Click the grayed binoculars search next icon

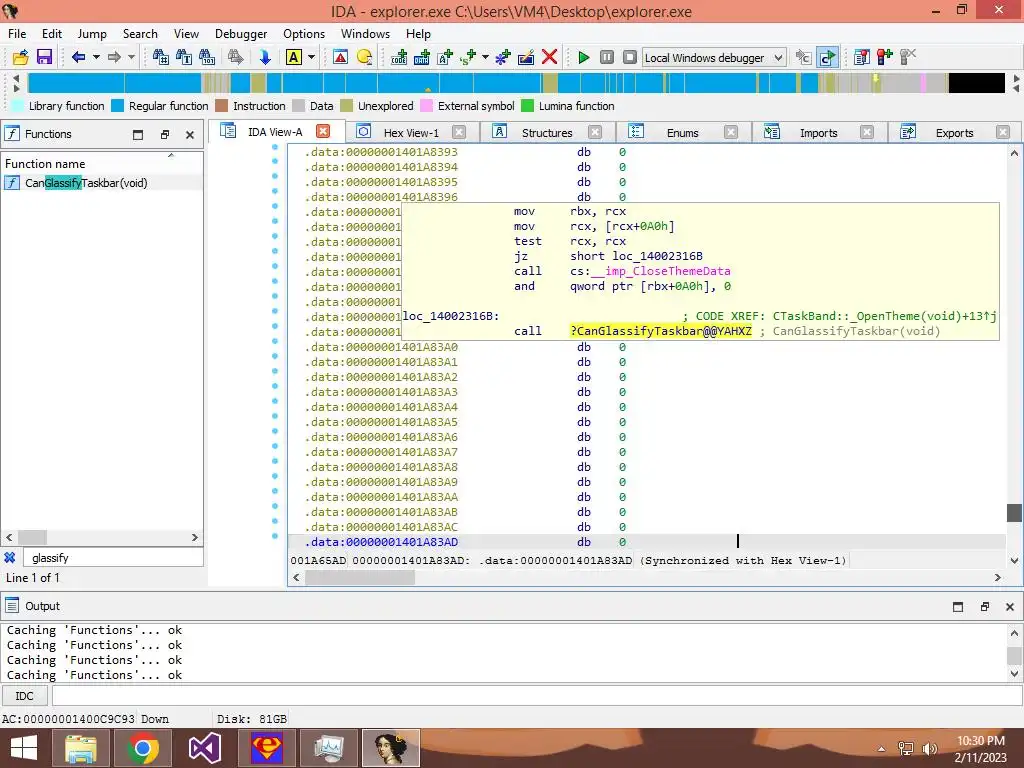[x=235, y=57]
